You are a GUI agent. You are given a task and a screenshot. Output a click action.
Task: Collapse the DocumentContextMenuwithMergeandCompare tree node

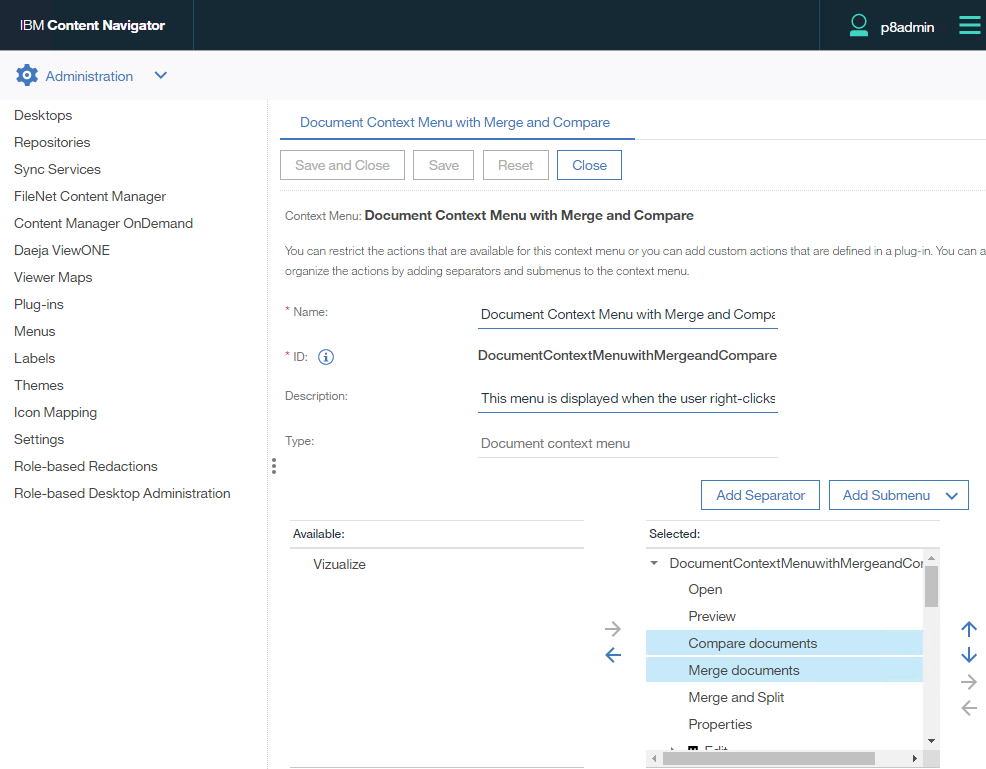[x=654, y=563]
